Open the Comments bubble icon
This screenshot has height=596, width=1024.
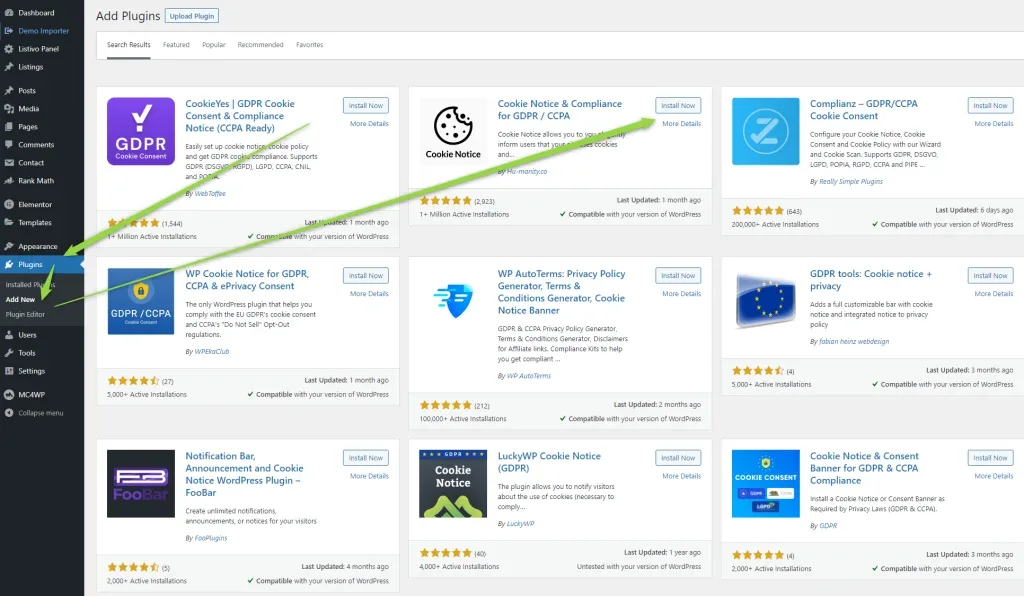coord(8,144)
